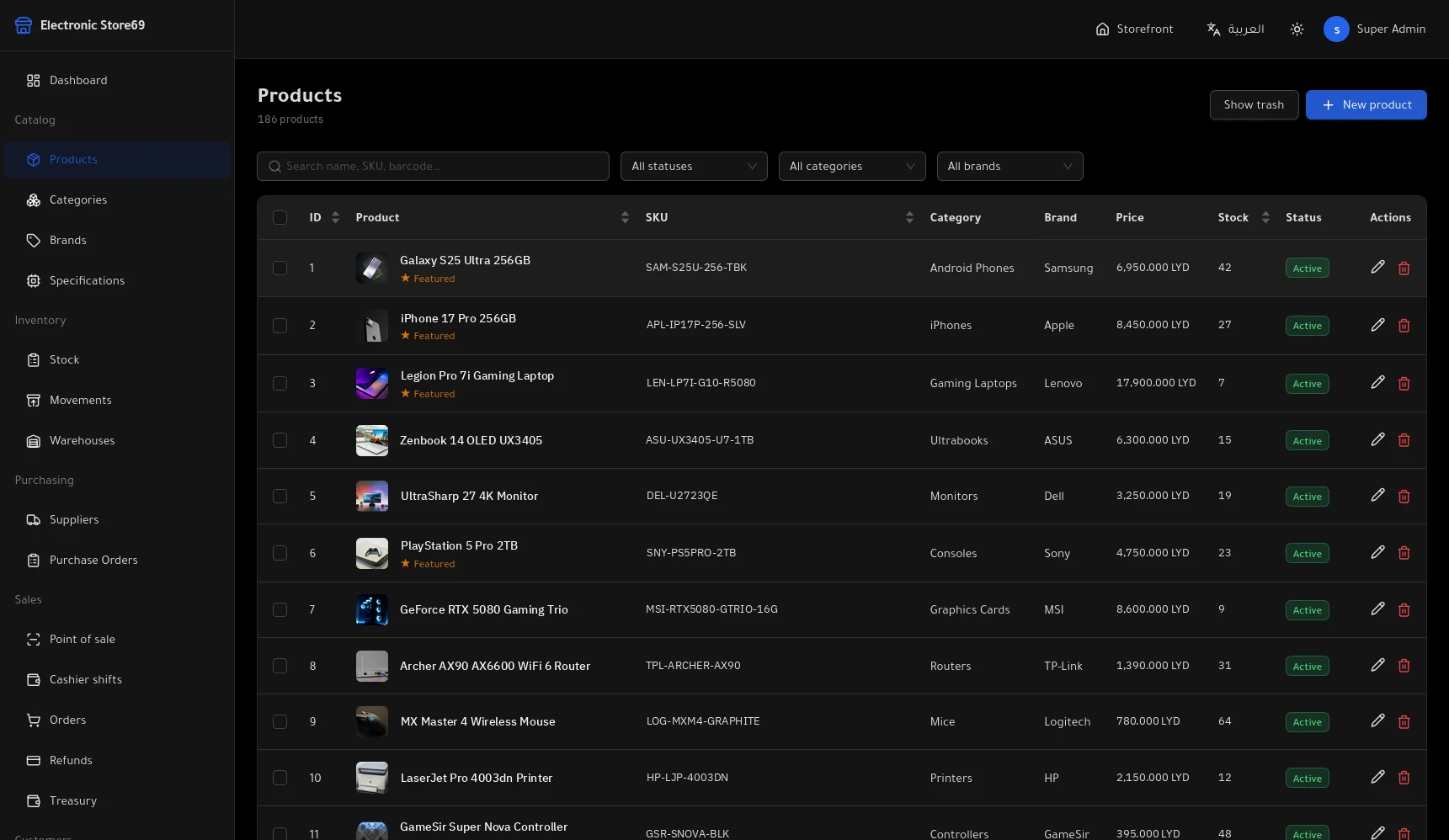Delete iPhone 17 Pro 256GB product
The image size is (1449, 840).
click(x=1404, y=326)
